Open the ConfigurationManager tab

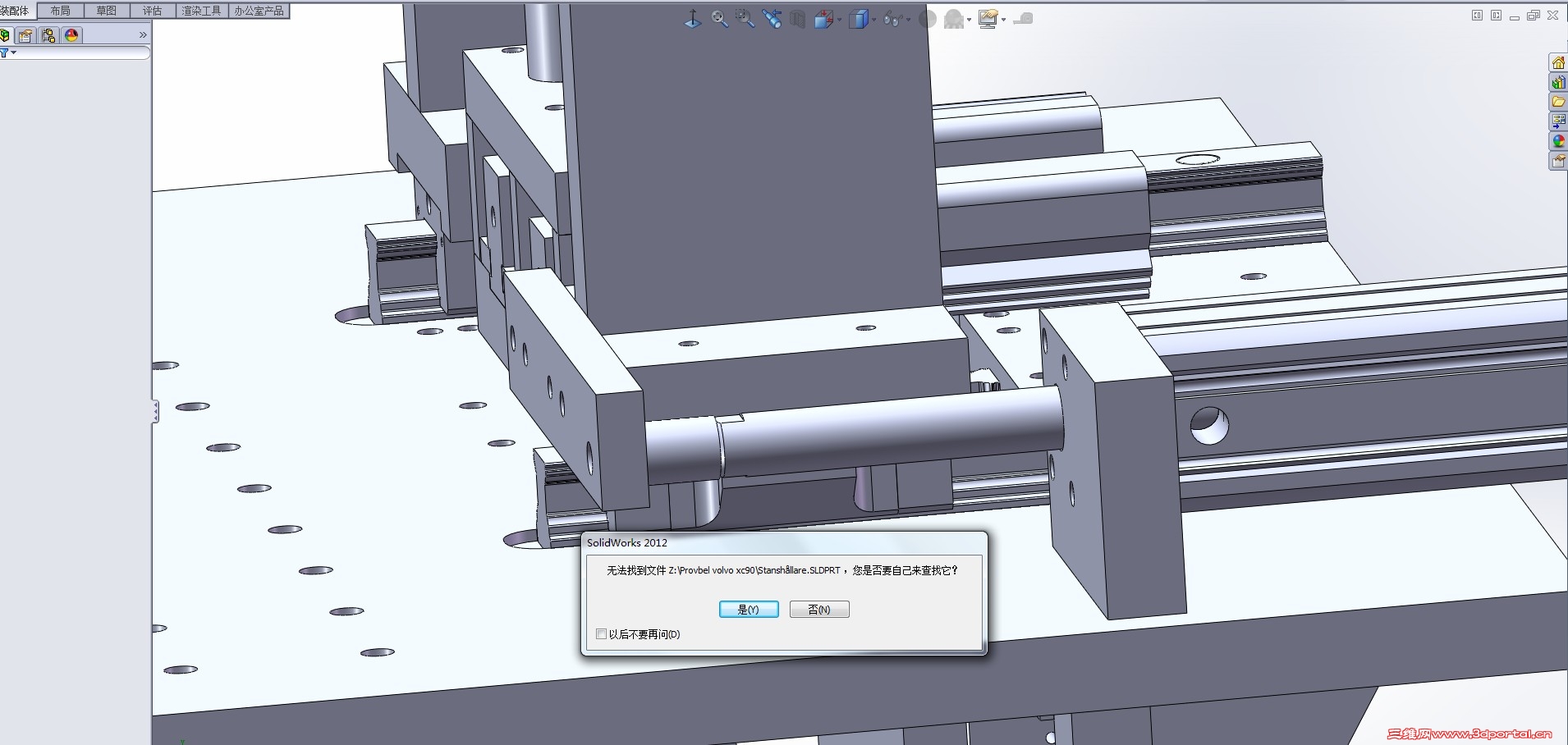pyautogui.click(x=48, y=35)
